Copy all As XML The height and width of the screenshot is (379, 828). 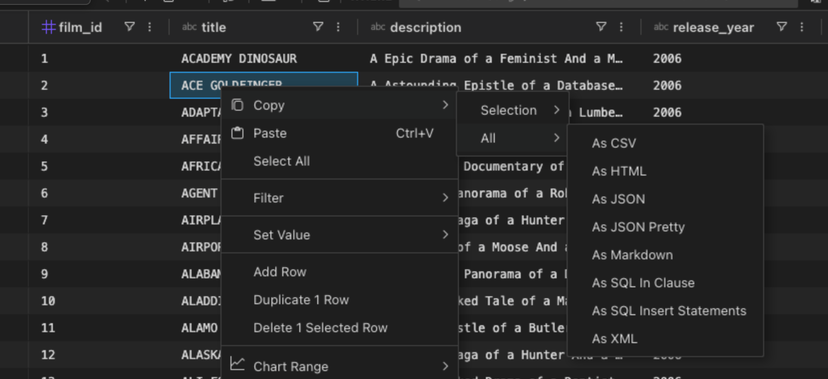[x=665, y=339]
